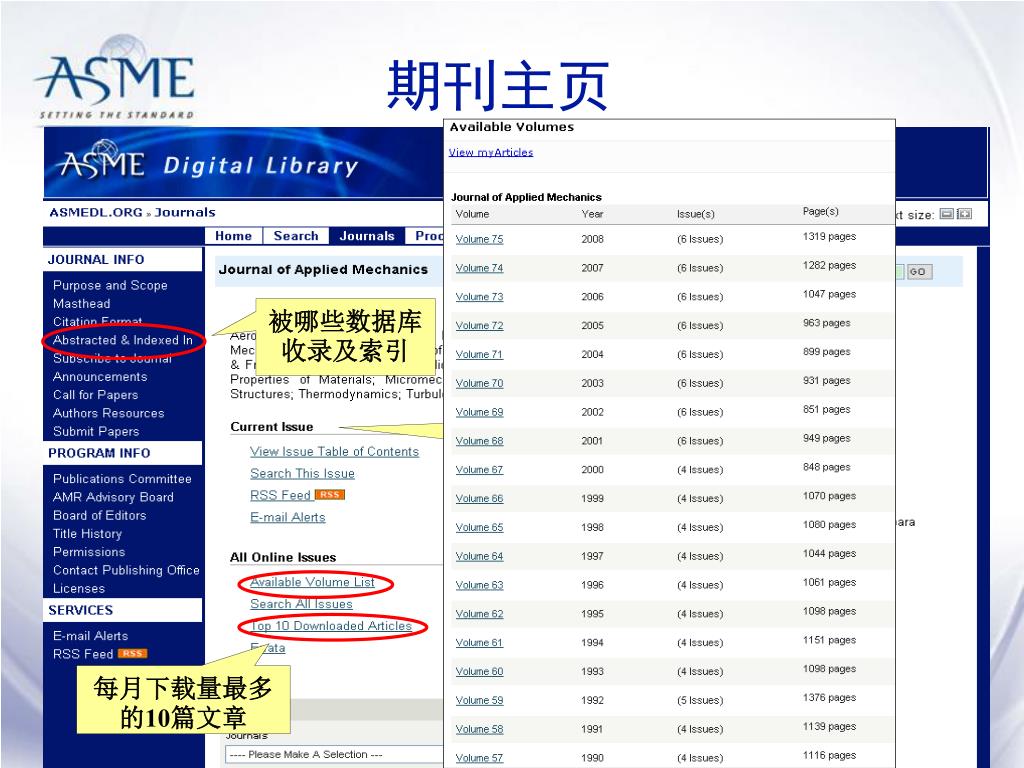Switch to the Journals tab
Screen dimensions: 1024x768
coord(366,236)
